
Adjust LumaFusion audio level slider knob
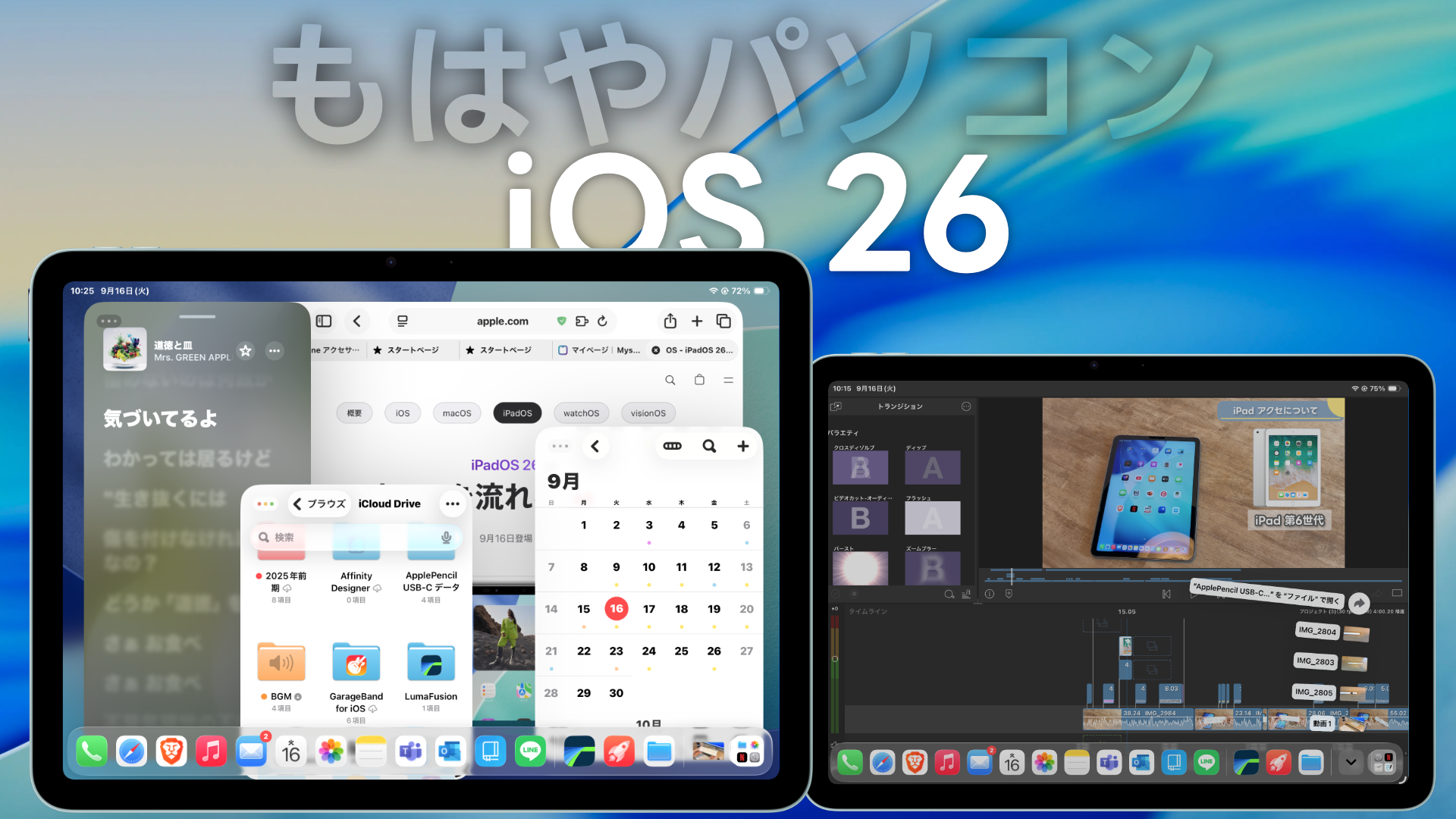coord(835,659)
